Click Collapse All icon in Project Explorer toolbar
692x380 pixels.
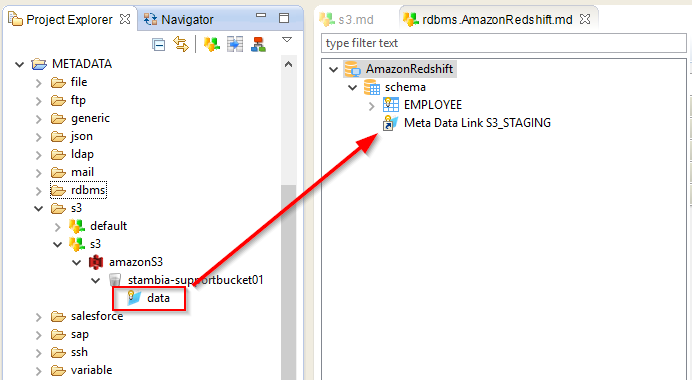[x=158, y=45]
